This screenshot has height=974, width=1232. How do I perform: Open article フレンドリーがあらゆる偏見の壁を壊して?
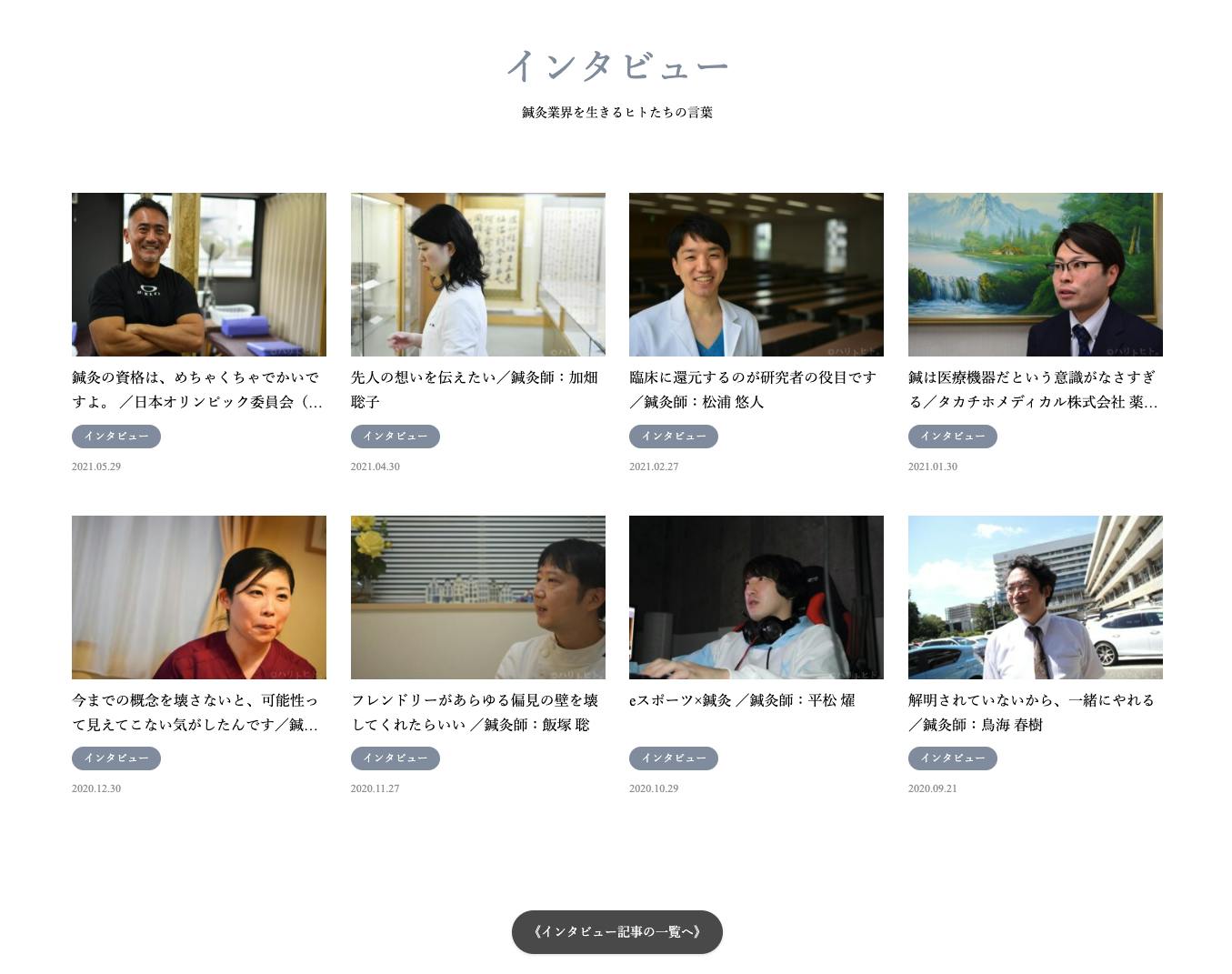(475, 712)
